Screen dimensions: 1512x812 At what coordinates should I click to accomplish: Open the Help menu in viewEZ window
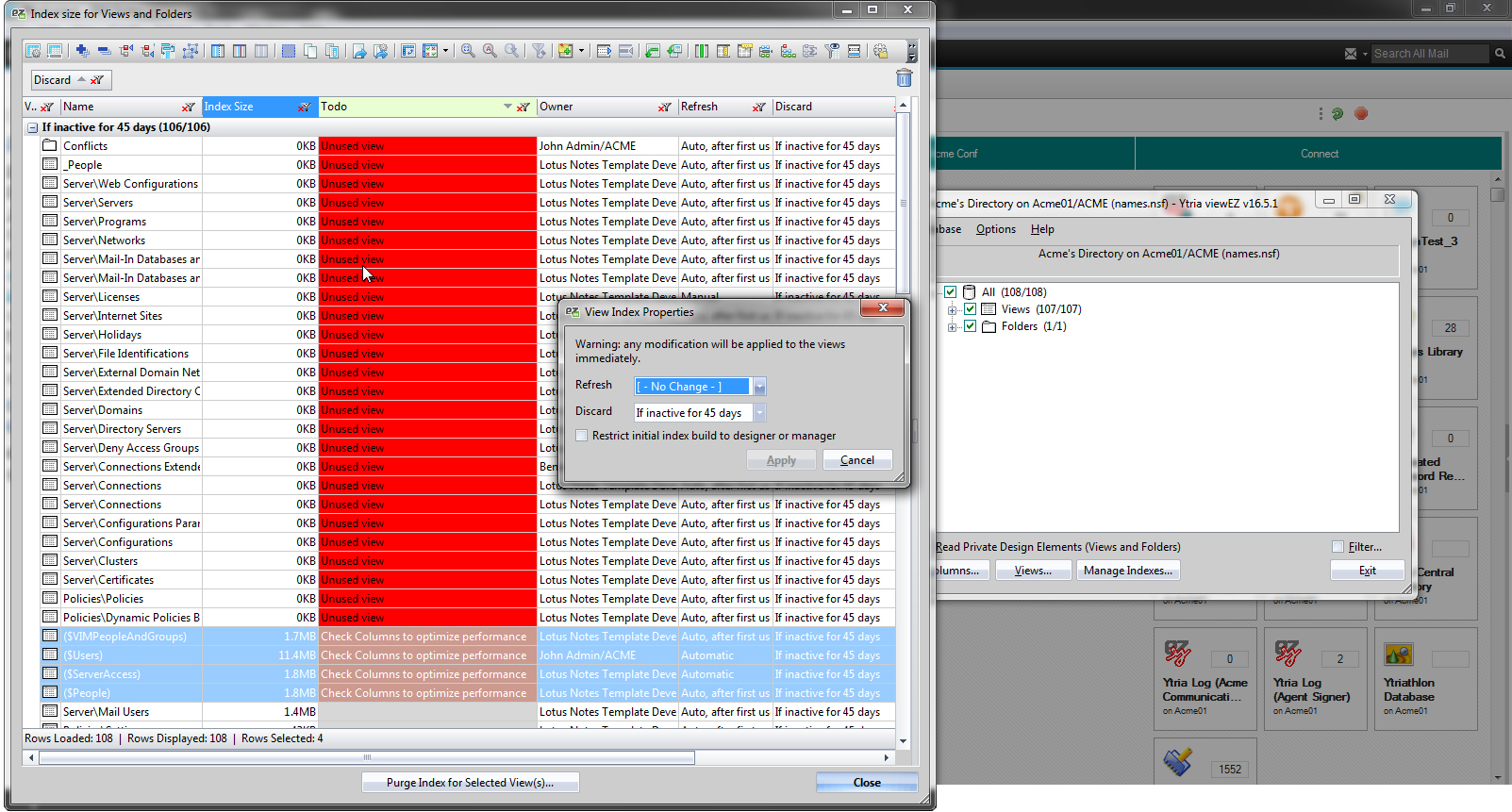pyautogui.click(x=1042, y=229)
